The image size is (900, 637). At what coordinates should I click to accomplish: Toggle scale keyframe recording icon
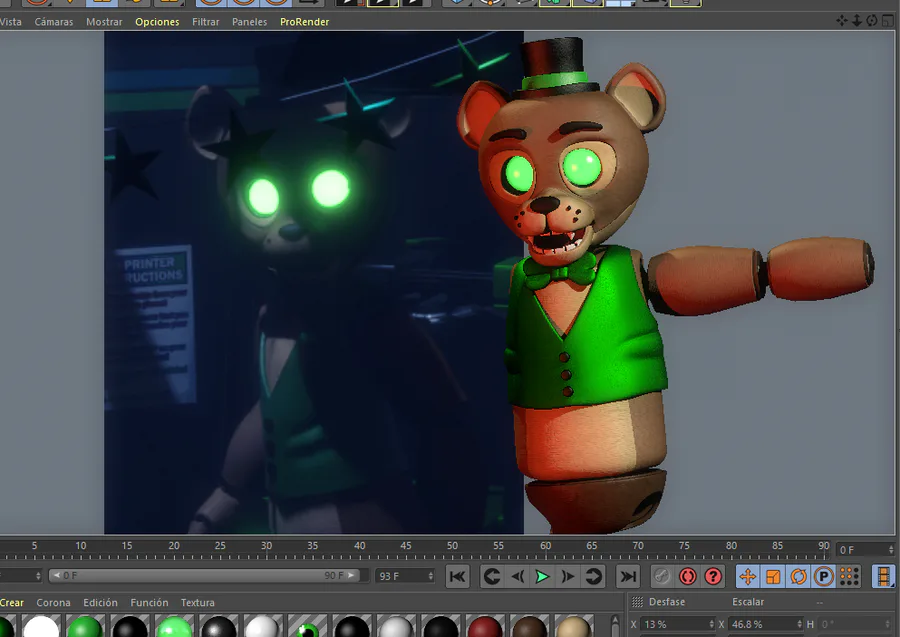click(x=773, y=576)
